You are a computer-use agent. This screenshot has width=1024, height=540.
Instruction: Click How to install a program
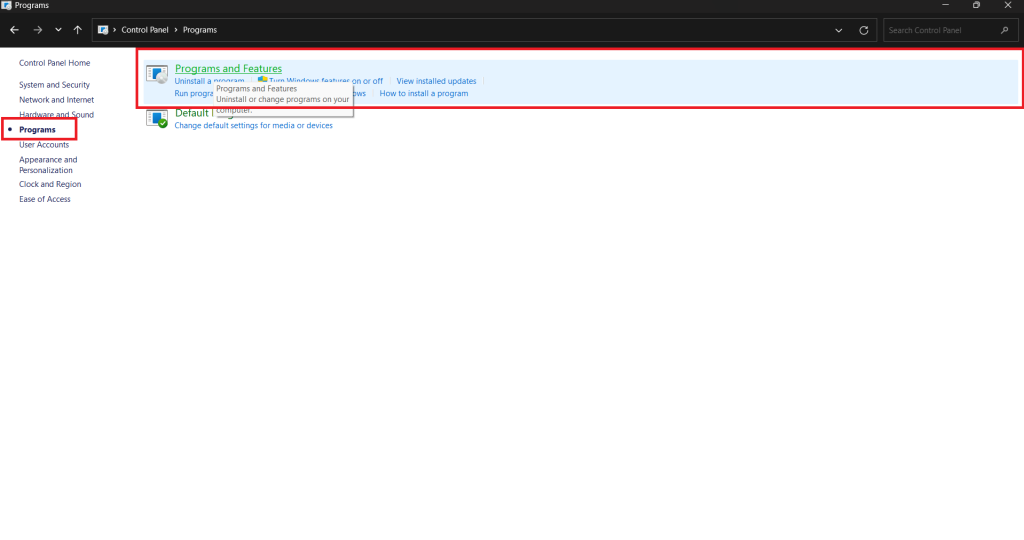(x=424, y=93)
